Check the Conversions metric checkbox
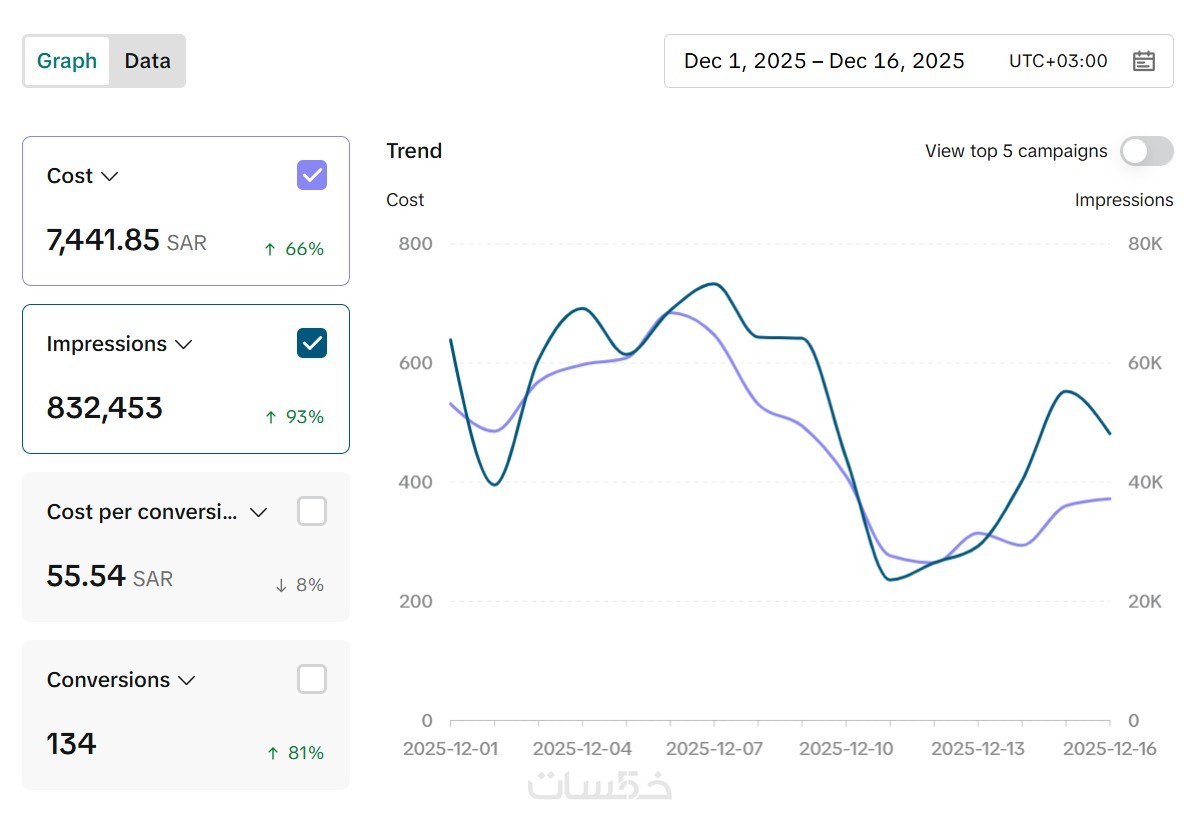 (312, 680)
